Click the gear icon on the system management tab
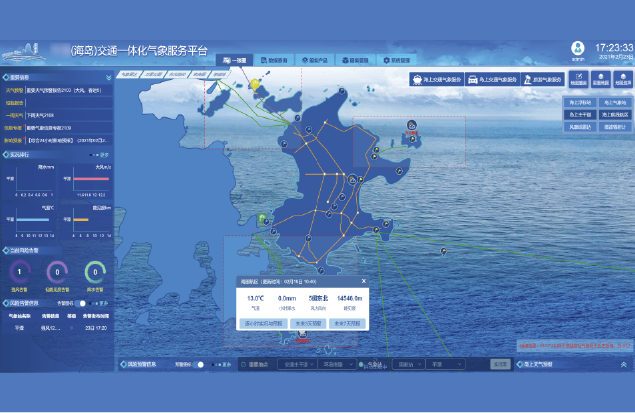635x413 pixels. pos(386,60)
